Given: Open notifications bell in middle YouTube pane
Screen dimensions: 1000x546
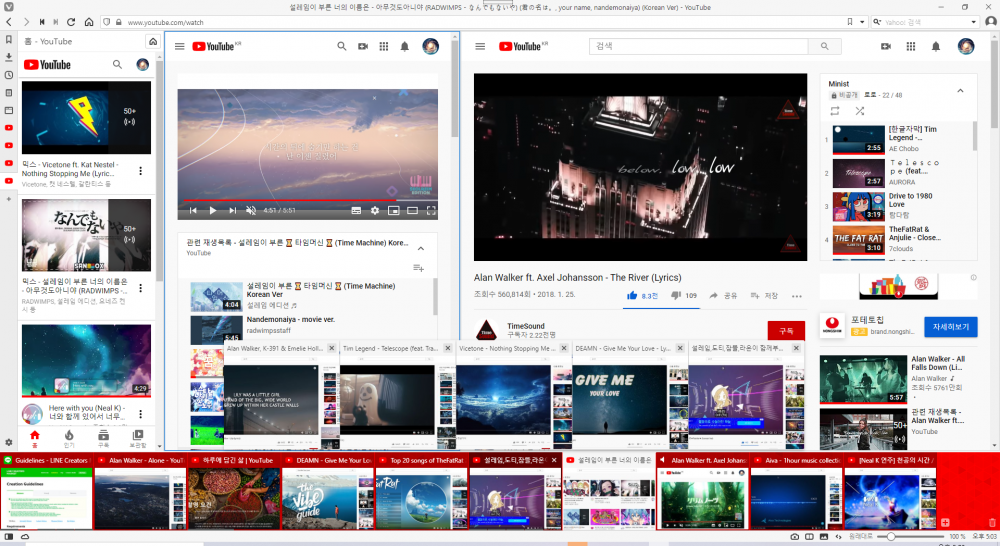Looking at the screenshot, I should point(404,46).
